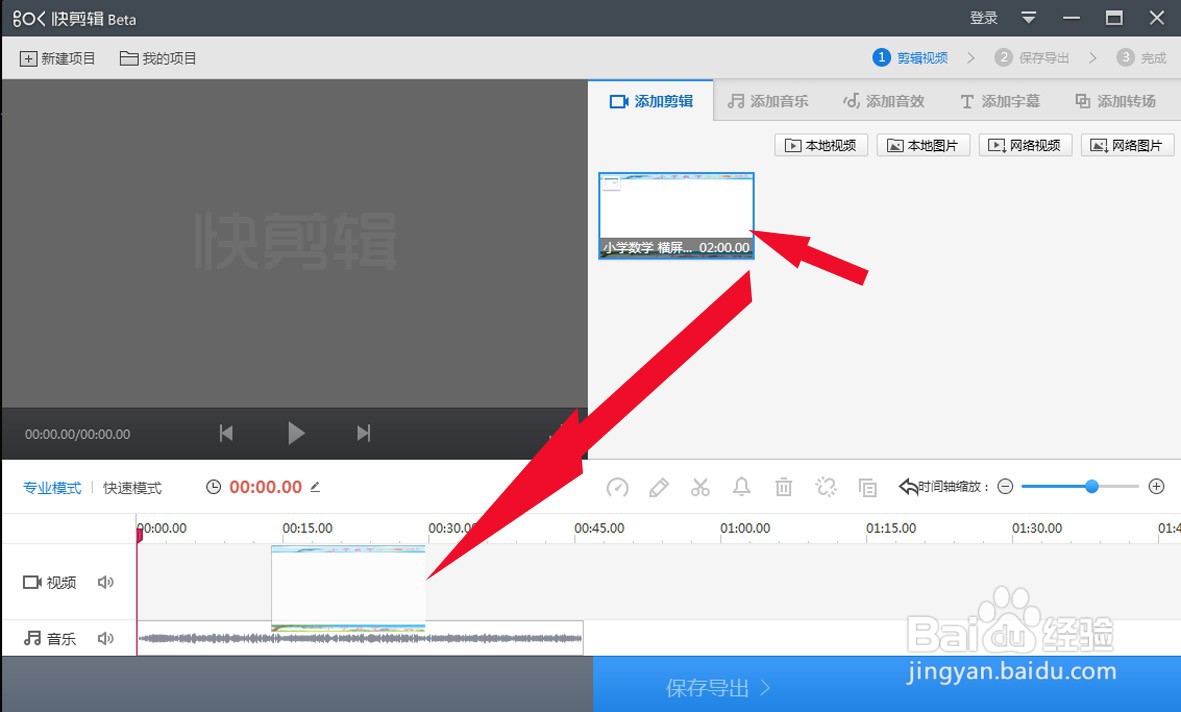
Task: Click the login (登录) link
Action: tap(983, 18)
